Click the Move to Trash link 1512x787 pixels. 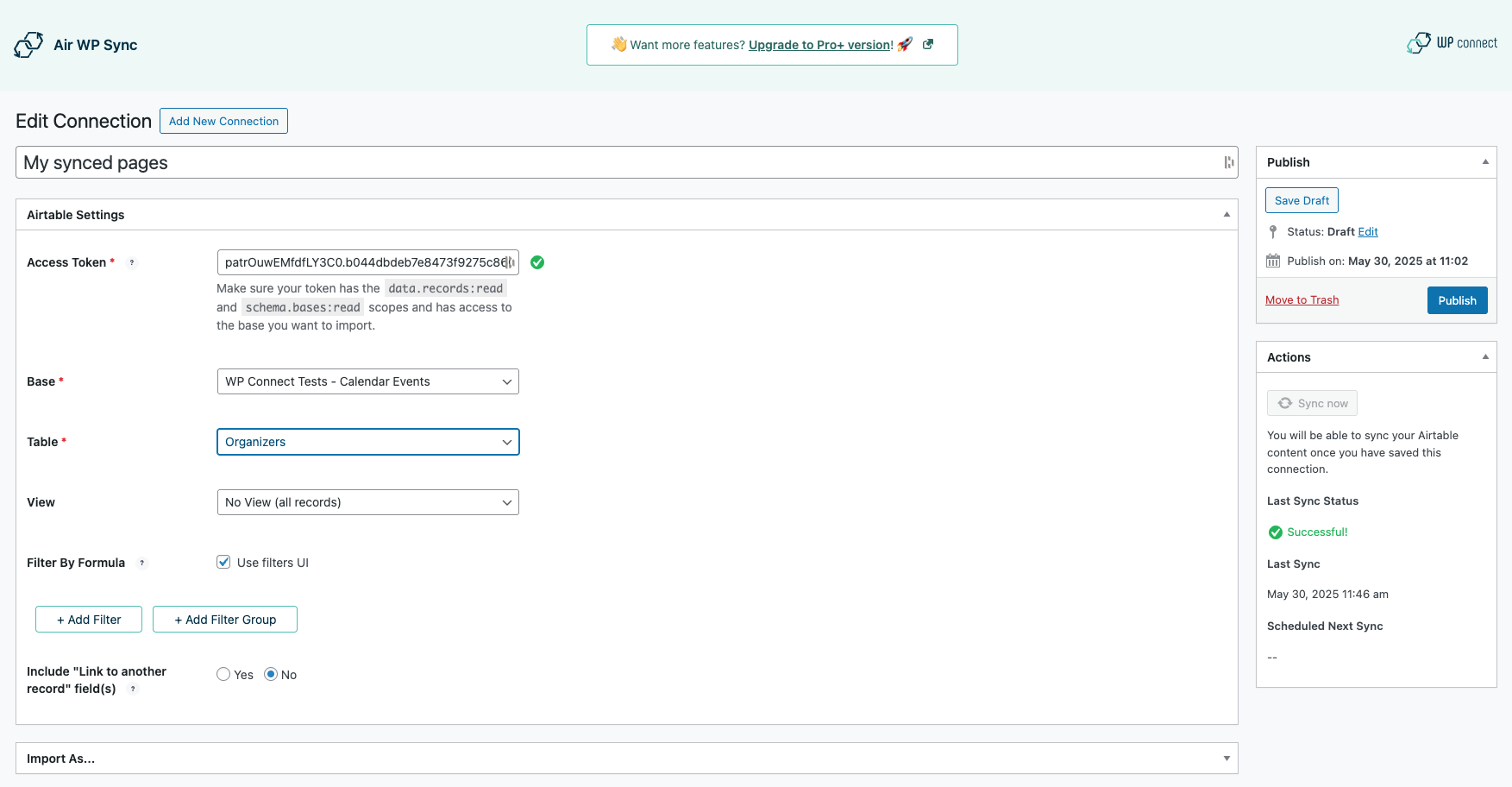pyautogui.click(x=1302, y=299)
